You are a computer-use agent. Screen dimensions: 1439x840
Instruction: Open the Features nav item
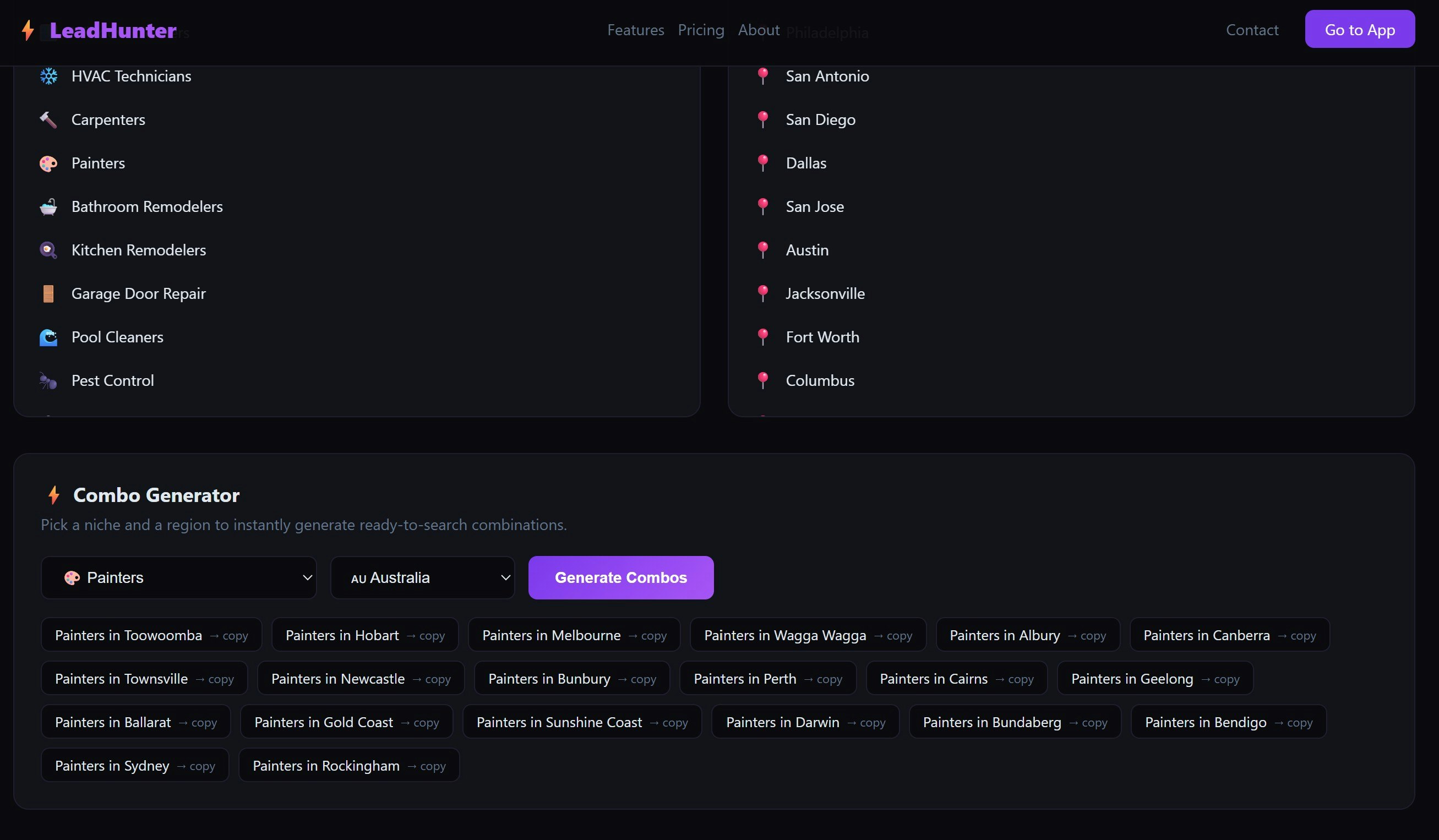coord(636,30)
